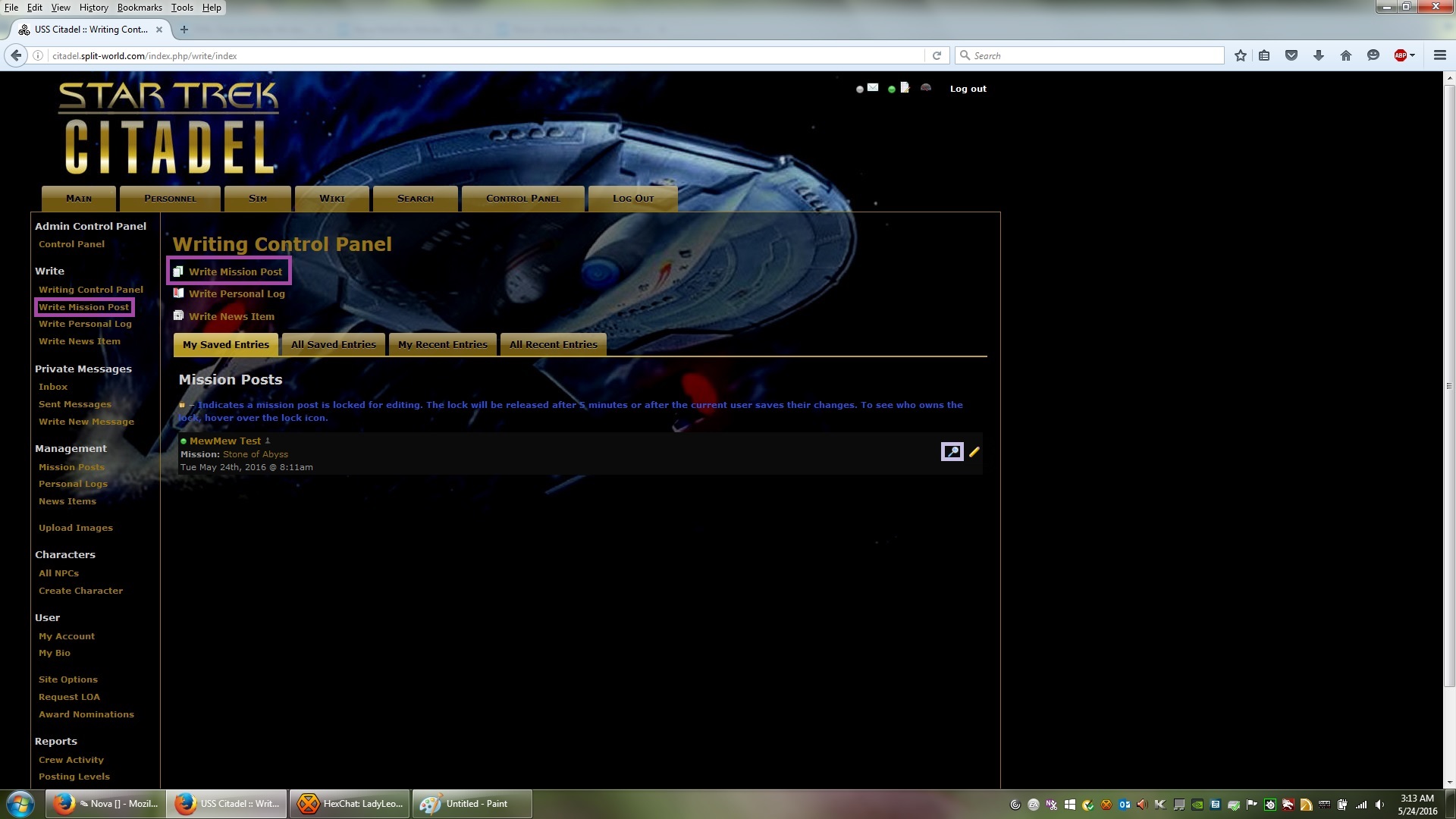1456x819 pixels.
Task: Switch to the All Saved Entries tab
Action: pyautogui.click(x=334, y=344)
